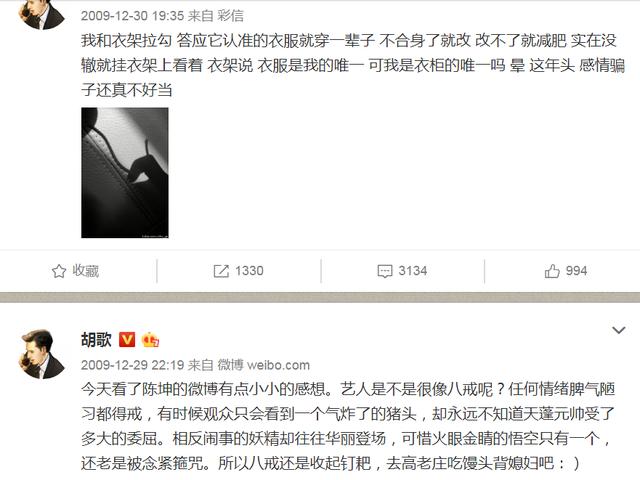The height and width of the screenshot is (480, 640).
Task: Open the 胡歌 username link
Action: (x=96, y=340)
